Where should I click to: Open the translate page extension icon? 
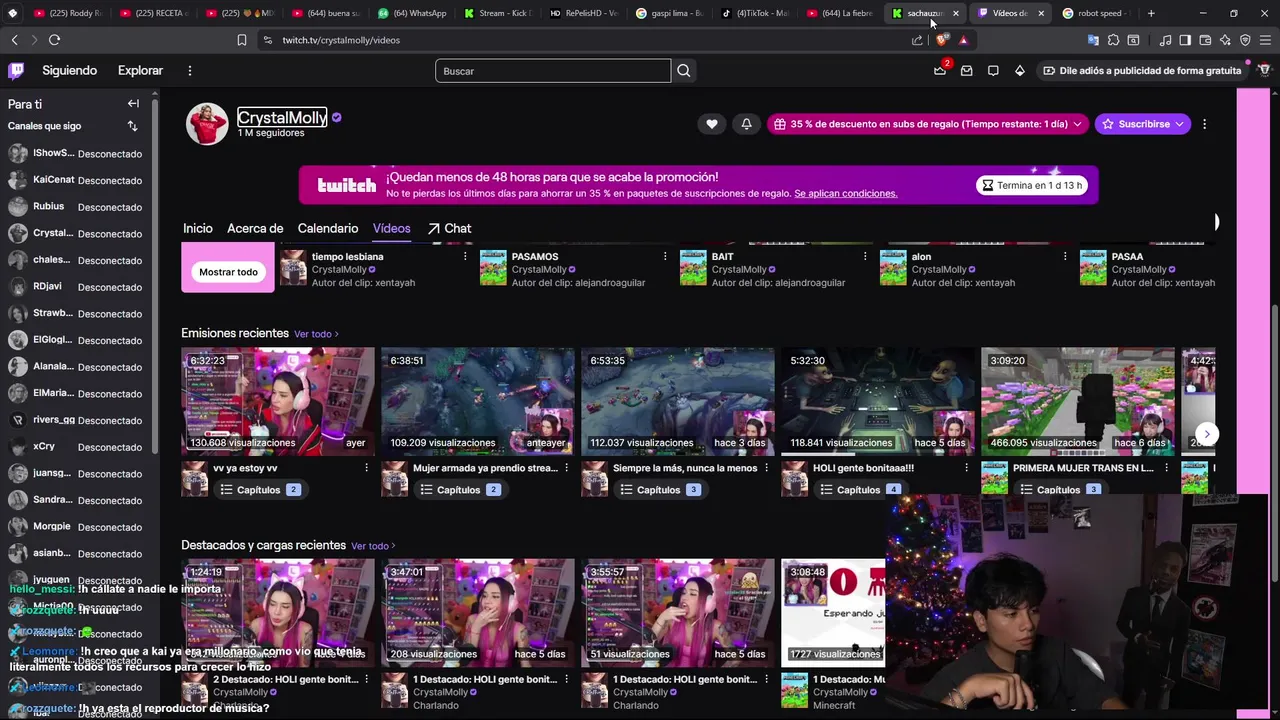tap(1093, 40)
